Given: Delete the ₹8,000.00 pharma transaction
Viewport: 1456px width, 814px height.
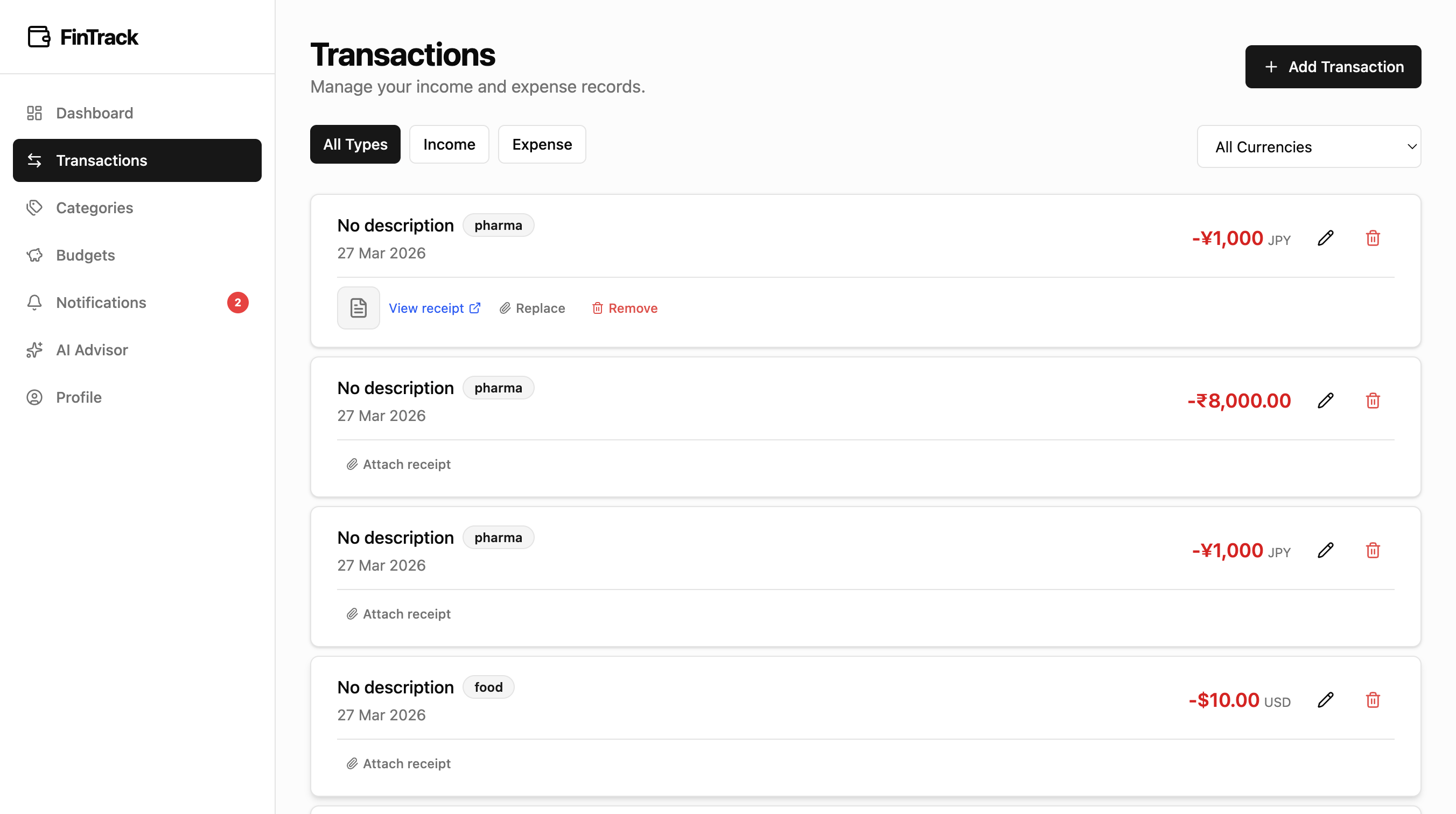Looking at the screenshot, I should tap(1373, 401).
